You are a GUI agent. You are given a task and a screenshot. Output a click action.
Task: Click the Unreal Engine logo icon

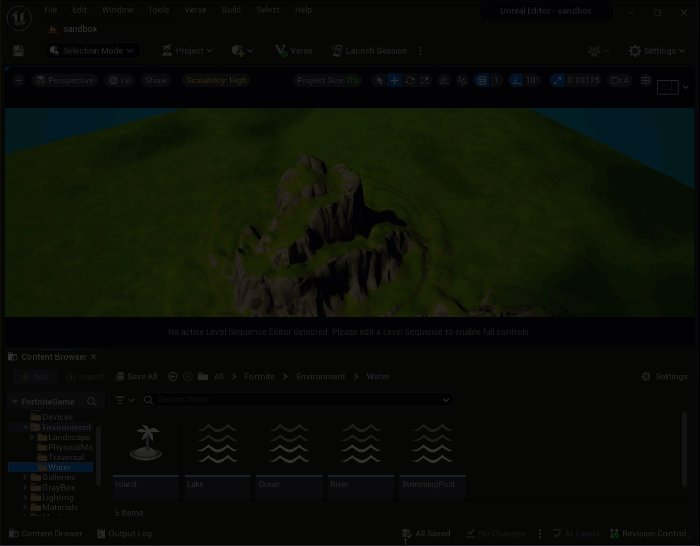[19, 19]
